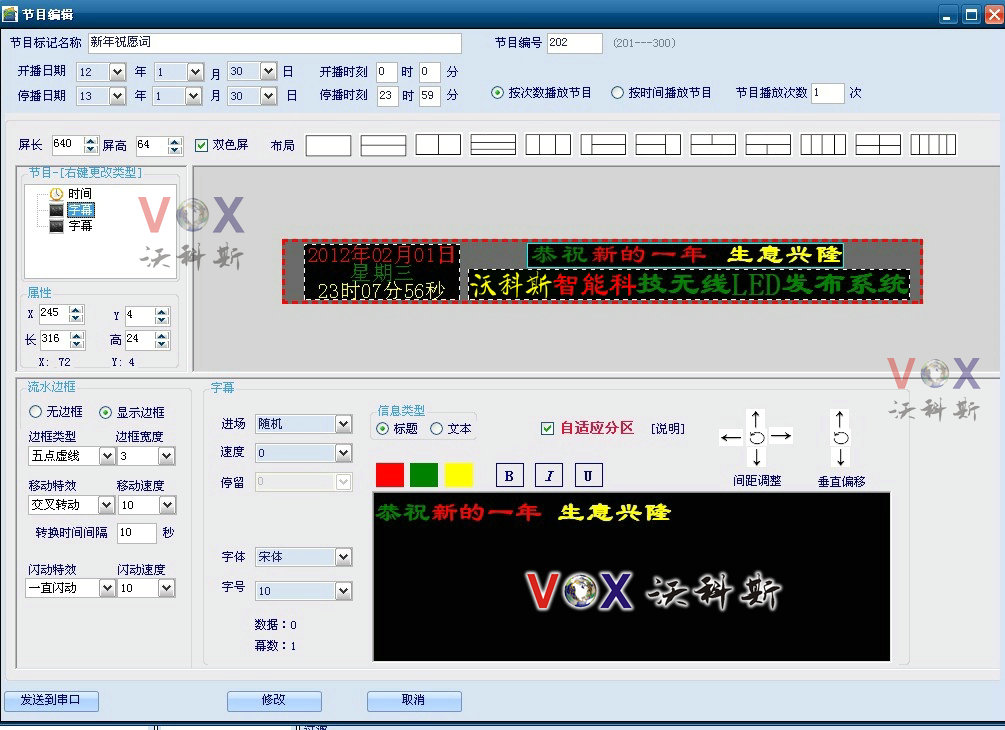Viewport: 1005px width, 730px height.
Task: Choose the five-column layout icon
Action: pos(932,145)
